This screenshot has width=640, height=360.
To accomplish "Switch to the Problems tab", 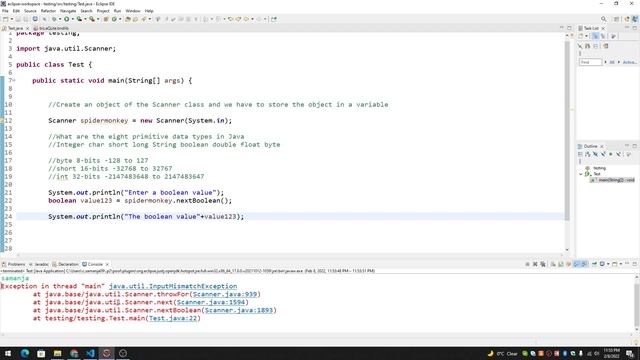I will pyautogui.click(x=14, y=264).
